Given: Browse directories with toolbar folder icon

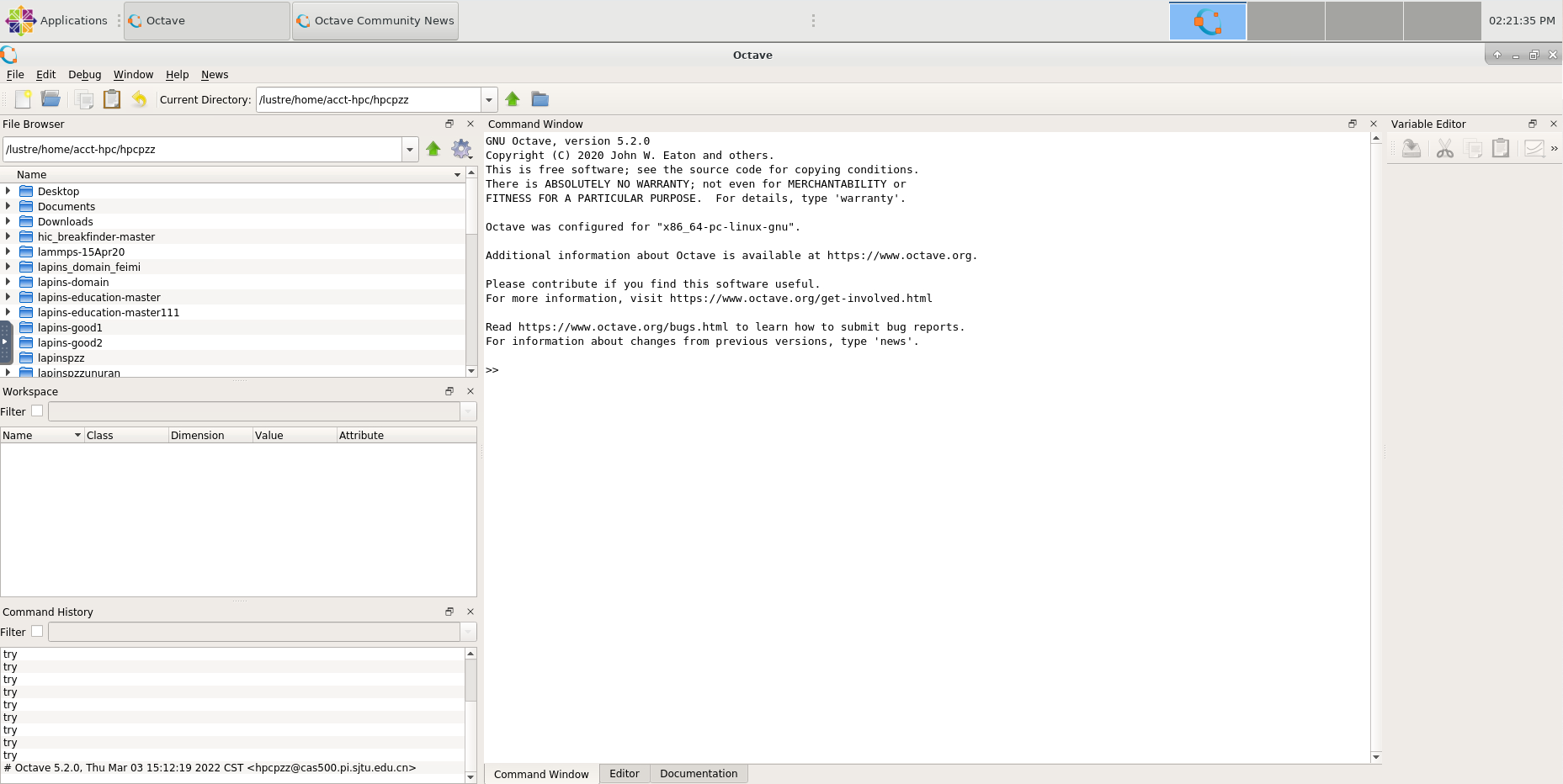Looking at the screenshot, I should (x=540, y=99).
